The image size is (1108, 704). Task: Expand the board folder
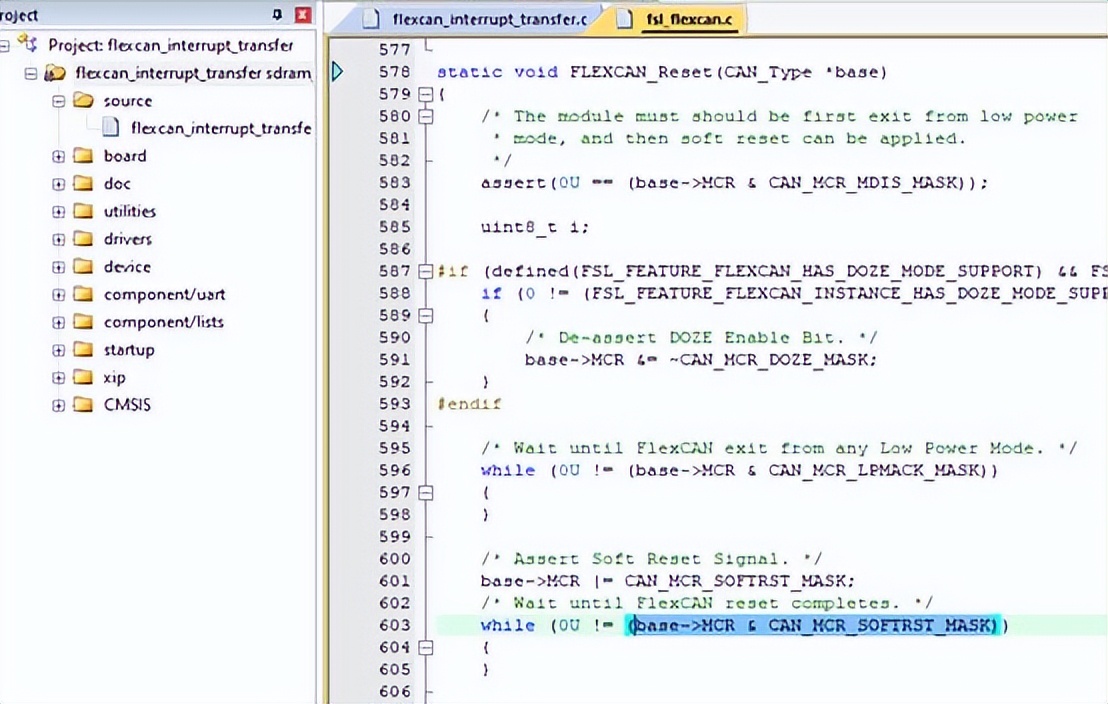pos(59,156)
